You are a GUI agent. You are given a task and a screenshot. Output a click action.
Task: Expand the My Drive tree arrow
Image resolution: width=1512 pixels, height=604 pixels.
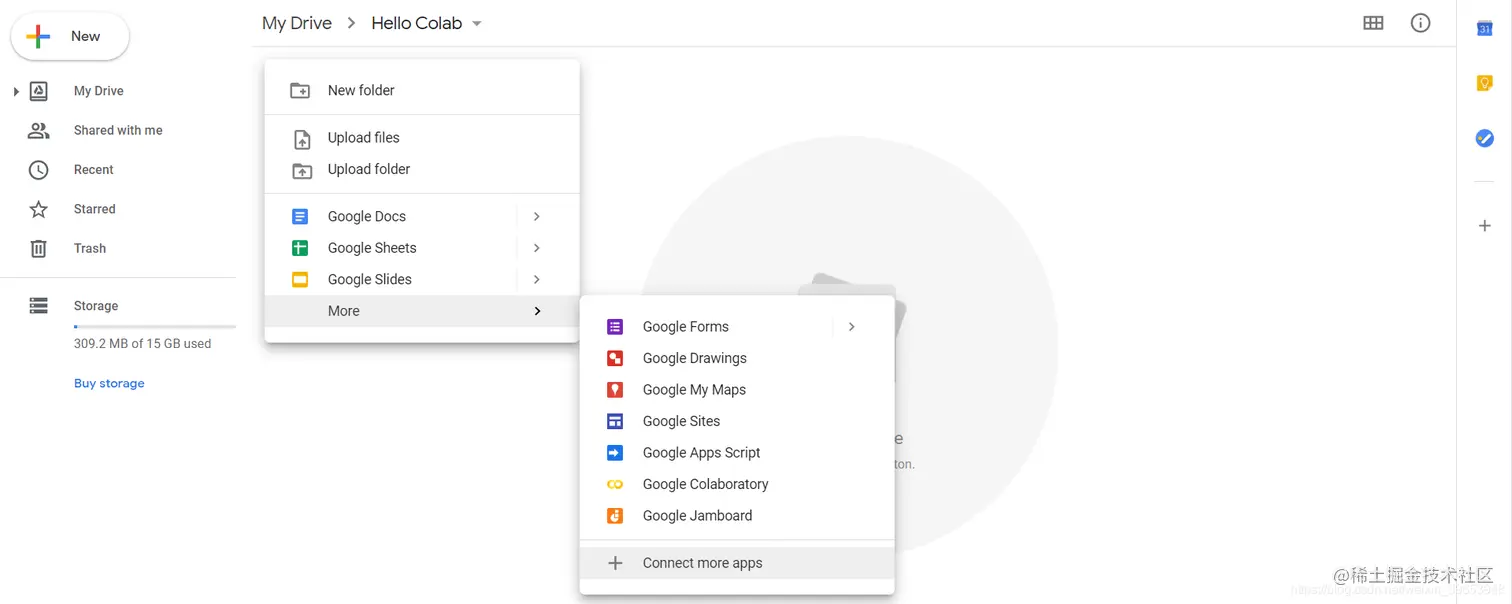pyautogui.click(x=16, y=92)
